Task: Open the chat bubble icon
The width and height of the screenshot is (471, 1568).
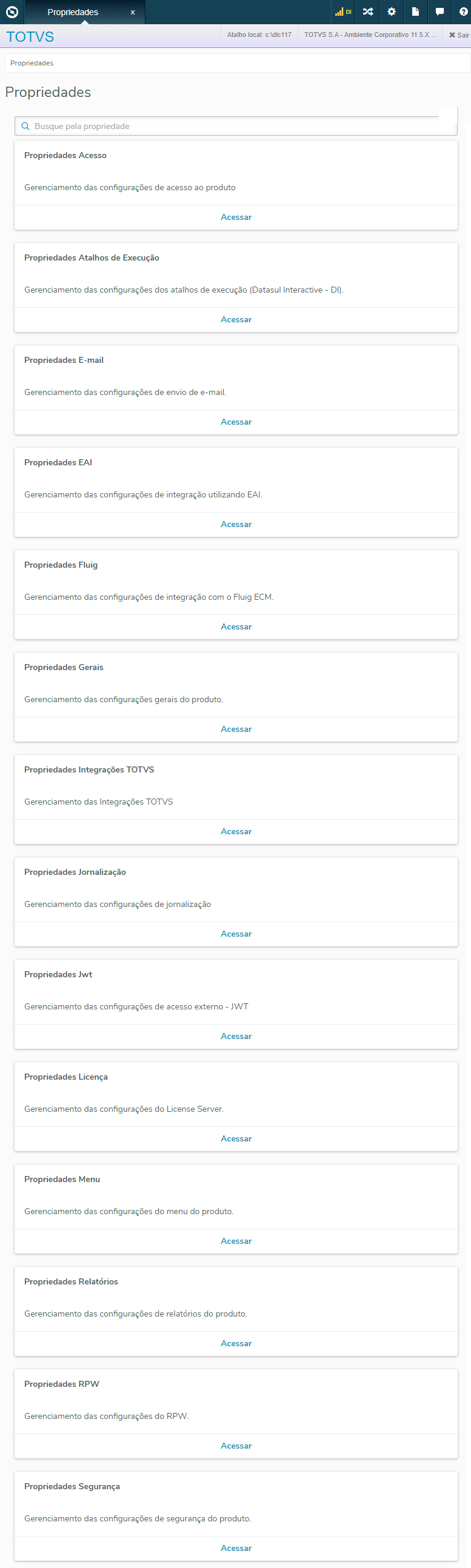Action: pos(439,12)
